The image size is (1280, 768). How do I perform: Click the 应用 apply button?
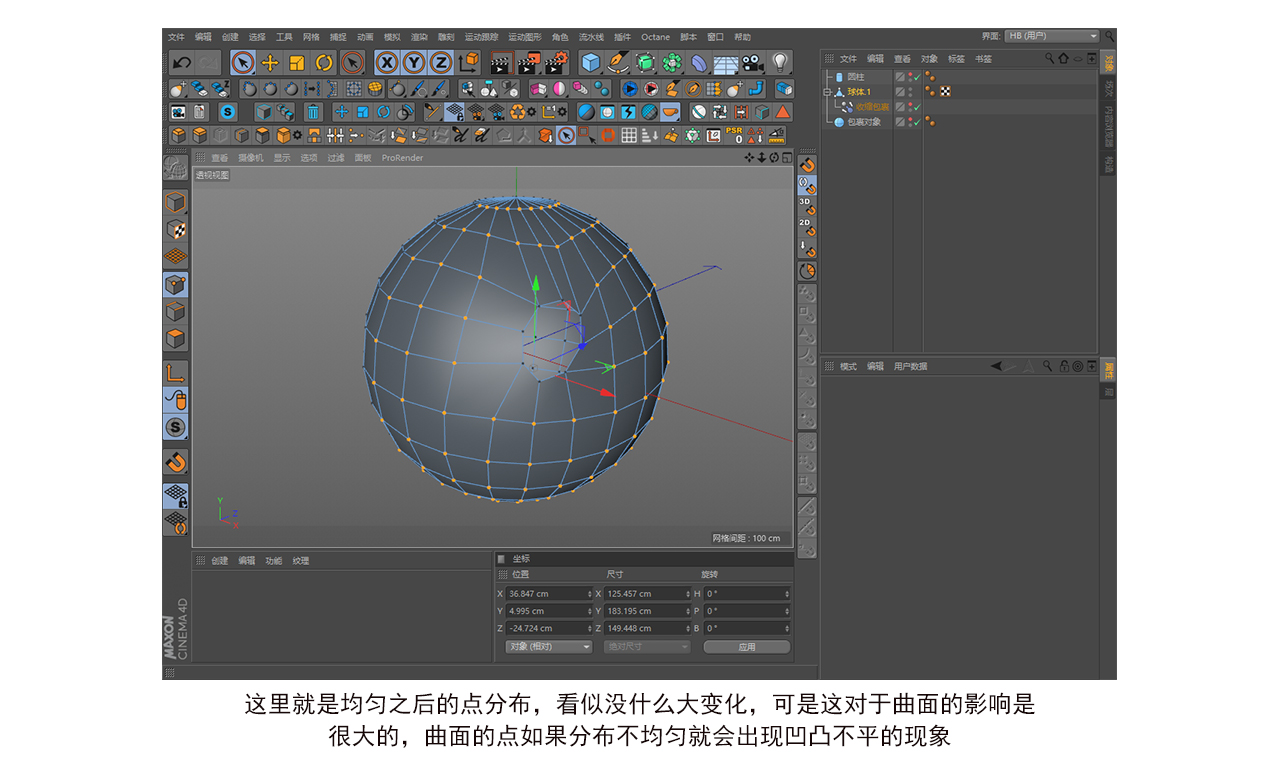(747, 647)
